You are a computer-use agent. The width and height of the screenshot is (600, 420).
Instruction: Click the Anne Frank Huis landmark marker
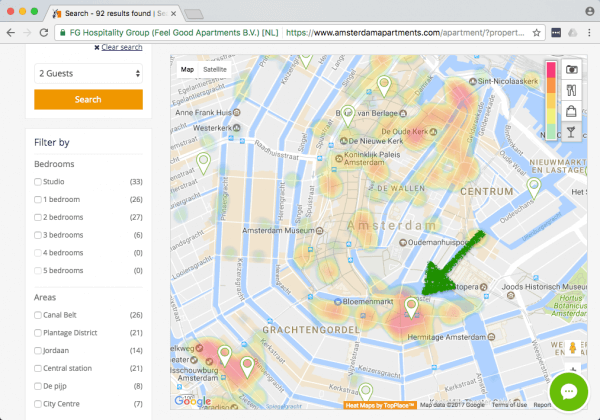click(x=237, y=112)
